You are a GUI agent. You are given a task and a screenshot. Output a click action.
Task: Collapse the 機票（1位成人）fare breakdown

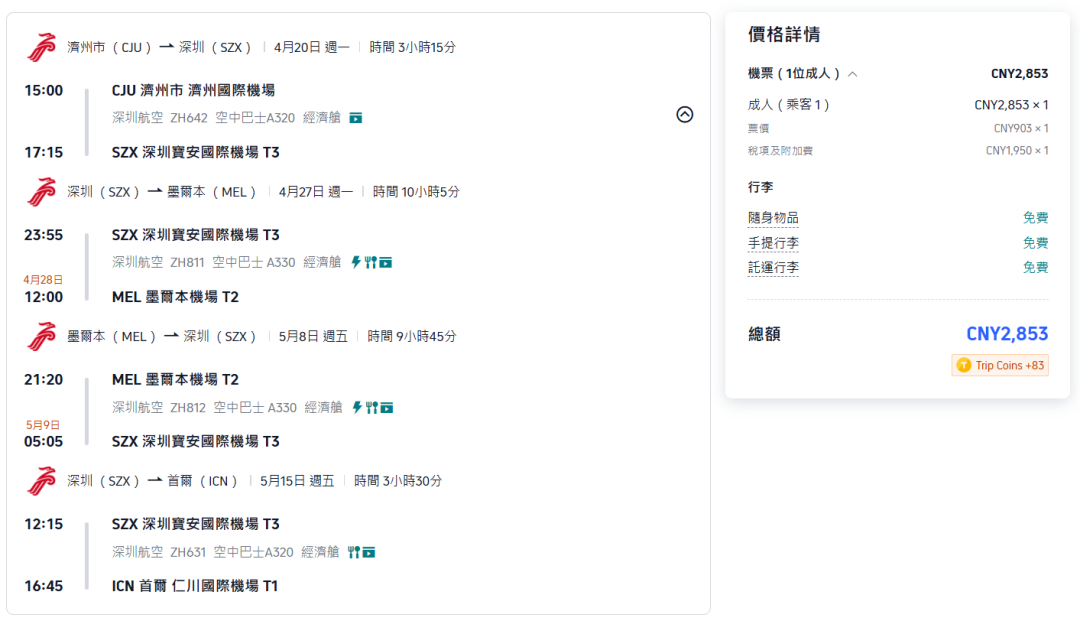pyautogui.click(x=851, y=74)
